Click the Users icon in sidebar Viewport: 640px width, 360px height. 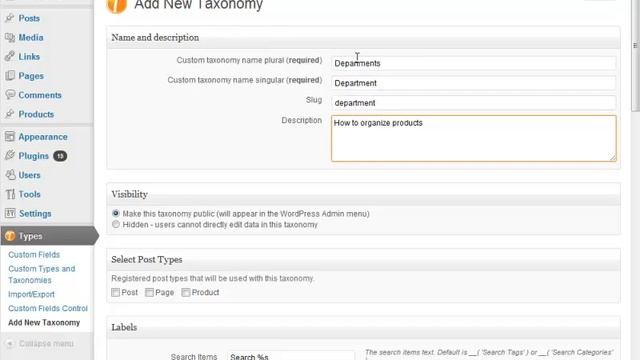10,175
